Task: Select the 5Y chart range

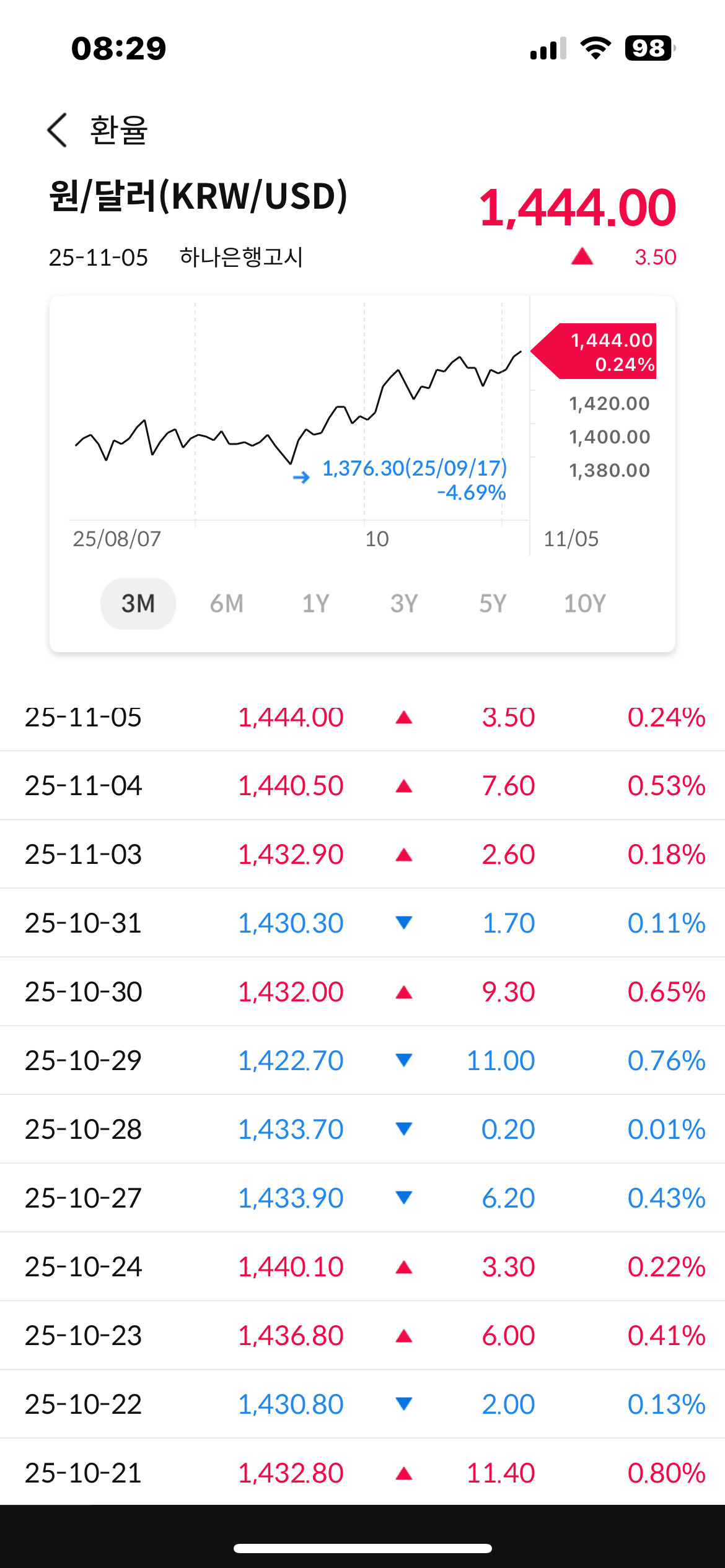Action: coord(493,604)
